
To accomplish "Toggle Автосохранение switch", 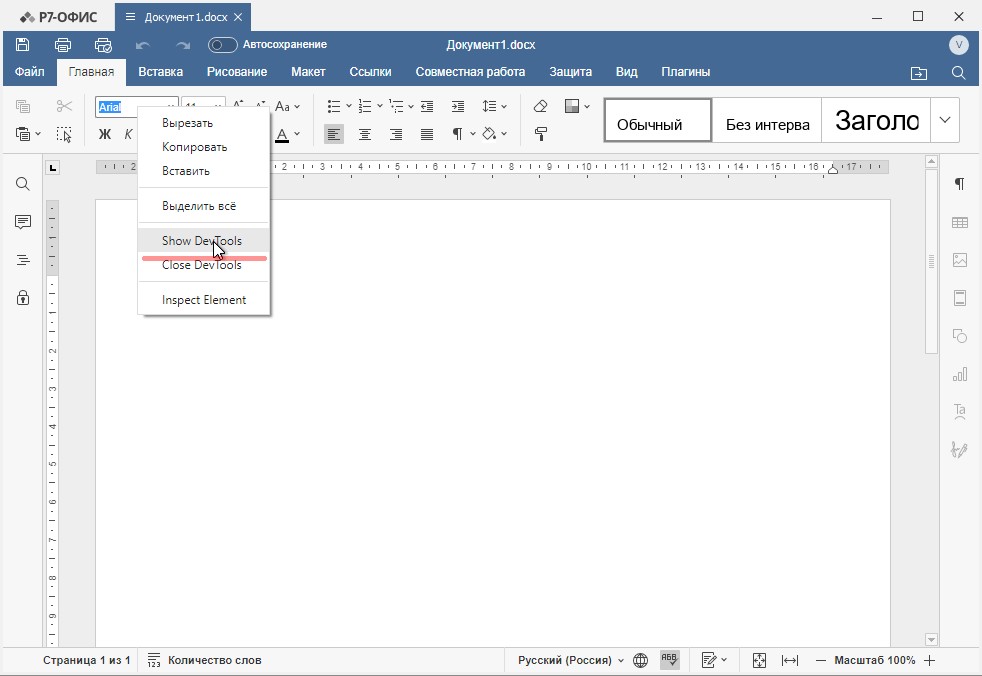I will click(x=221, y=44).
